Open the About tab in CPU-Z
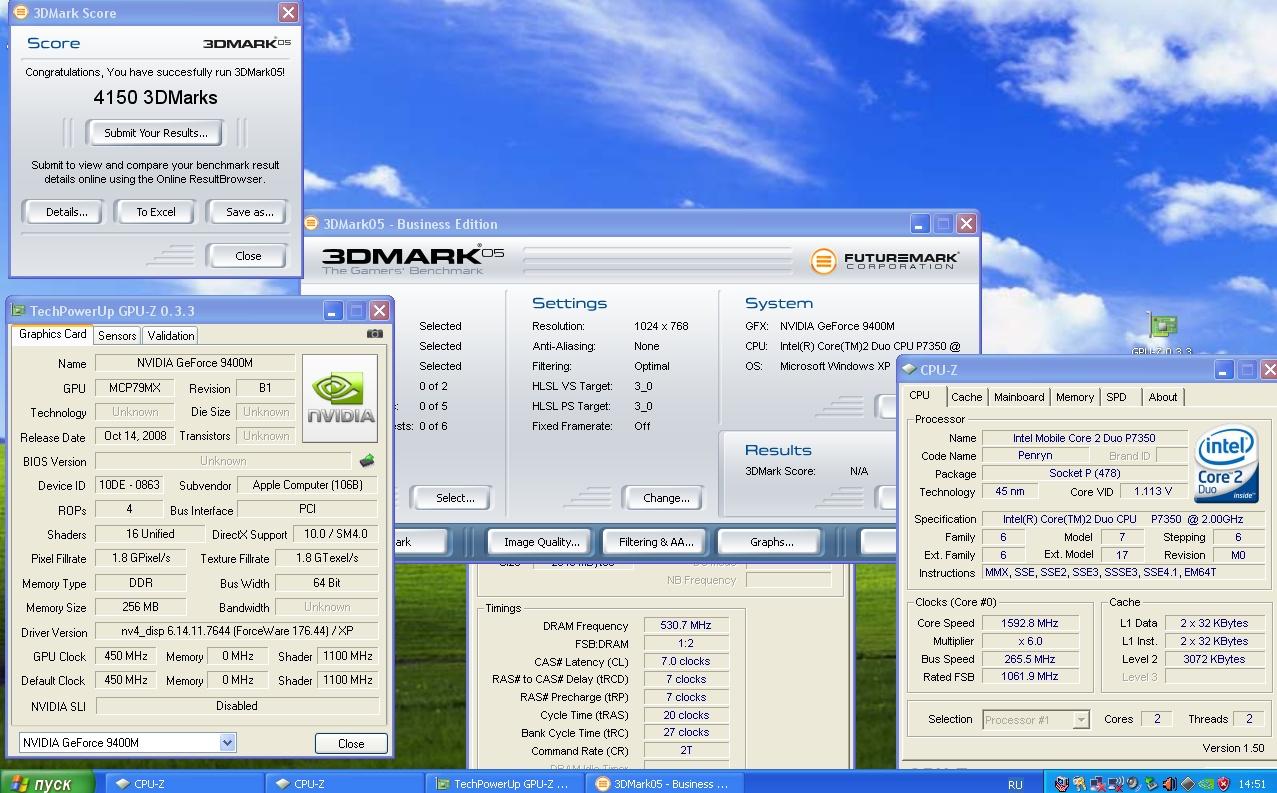 click(x=1163, y=397)
